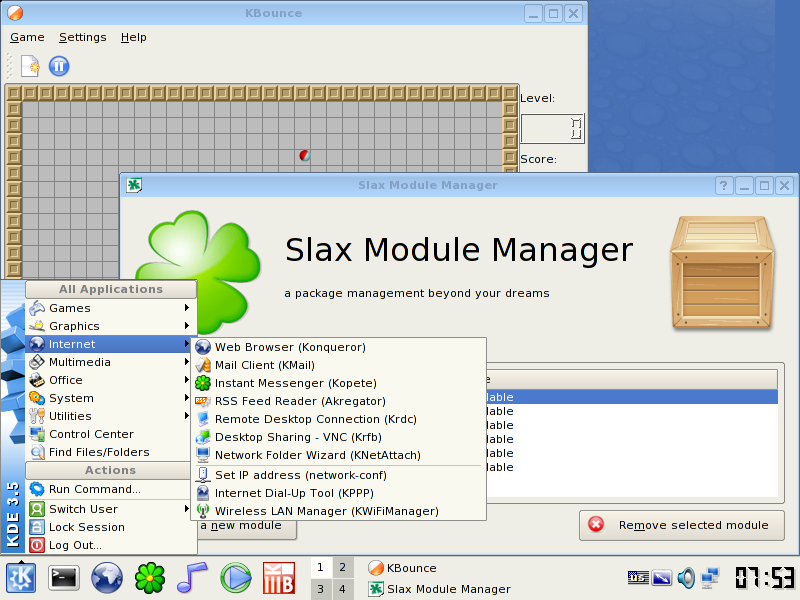Click the module list column header
The height and width of the screenshot is (600, 800).
point(632,380)
